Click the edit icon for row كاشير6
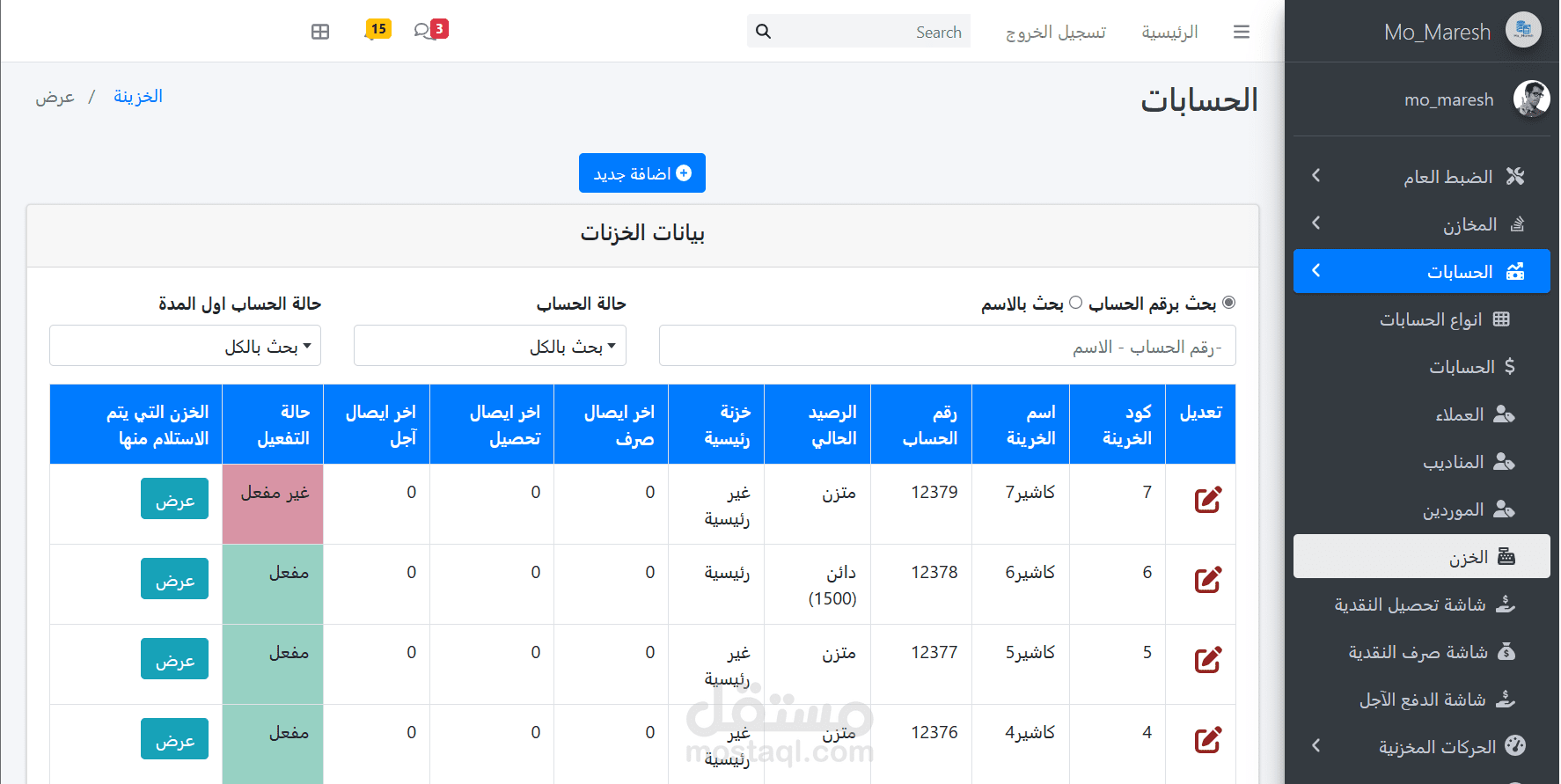The width and height of the screenshot is (1561, 784). coord(1208,580)
